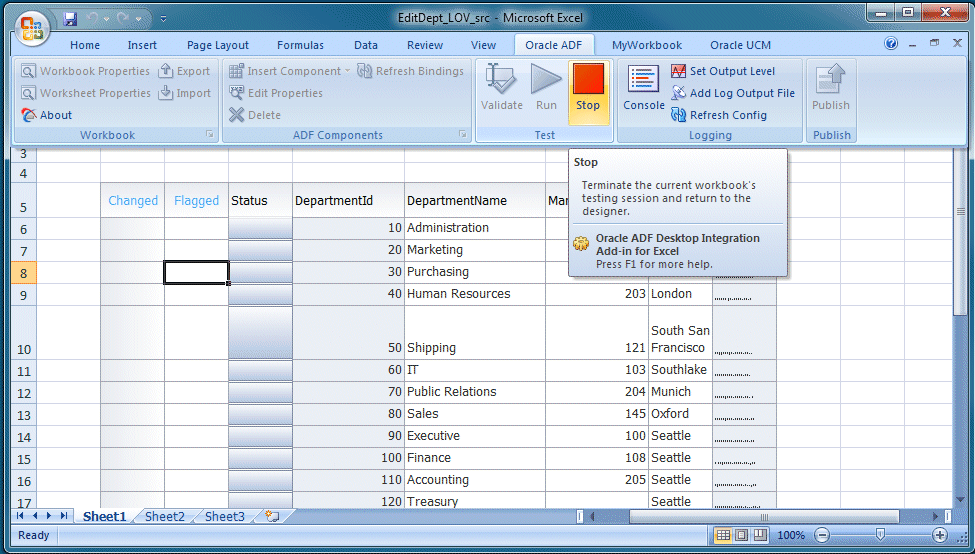Click the zoom slider handle
975x554 pixels.
point(879,535)
